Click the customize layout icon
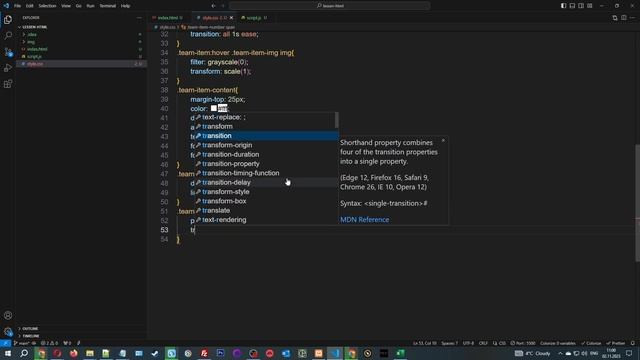 tap(590, 6)
